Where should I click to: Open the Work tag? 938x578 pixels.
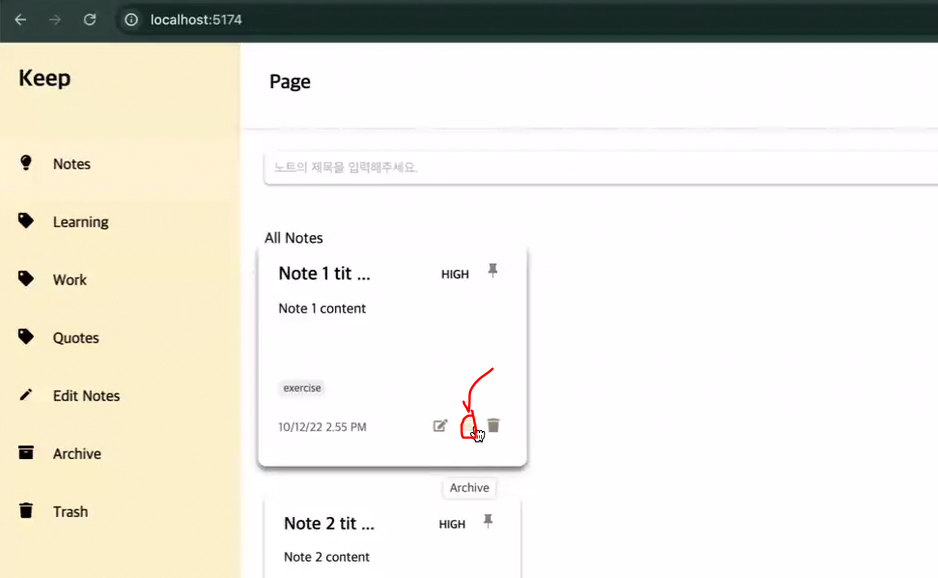69,280
